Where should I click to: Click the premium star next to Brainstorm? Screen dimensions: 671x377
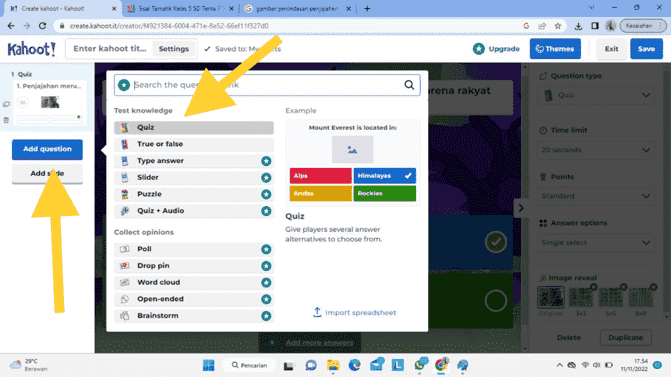[x=266, y=316]
